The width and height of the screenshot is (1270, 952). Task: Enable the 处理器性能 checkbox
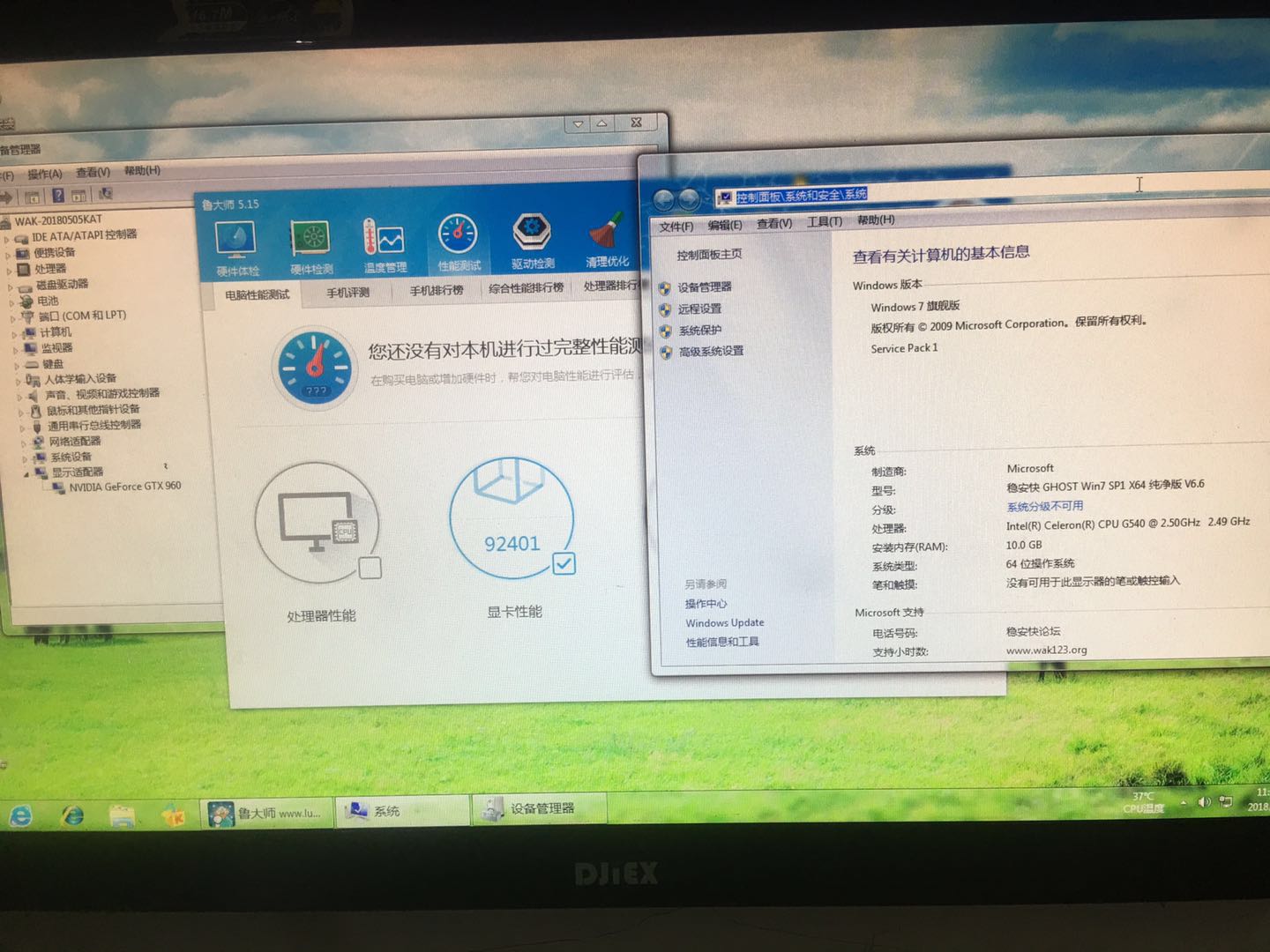pyautogui.click(x=370, y=569)
